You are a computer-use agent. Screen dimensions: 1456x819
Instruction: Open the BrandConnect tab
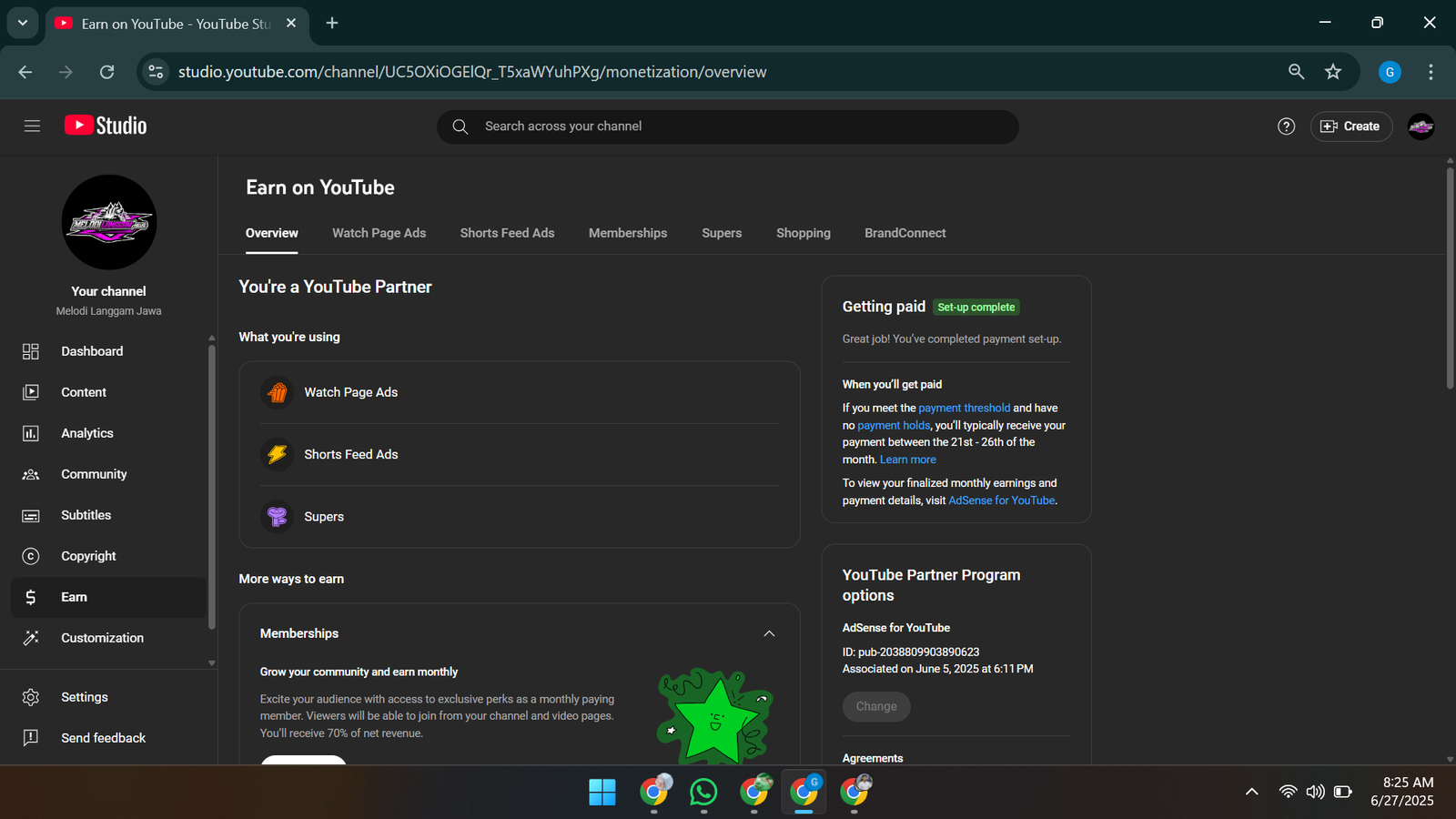(x=905, y=233)
